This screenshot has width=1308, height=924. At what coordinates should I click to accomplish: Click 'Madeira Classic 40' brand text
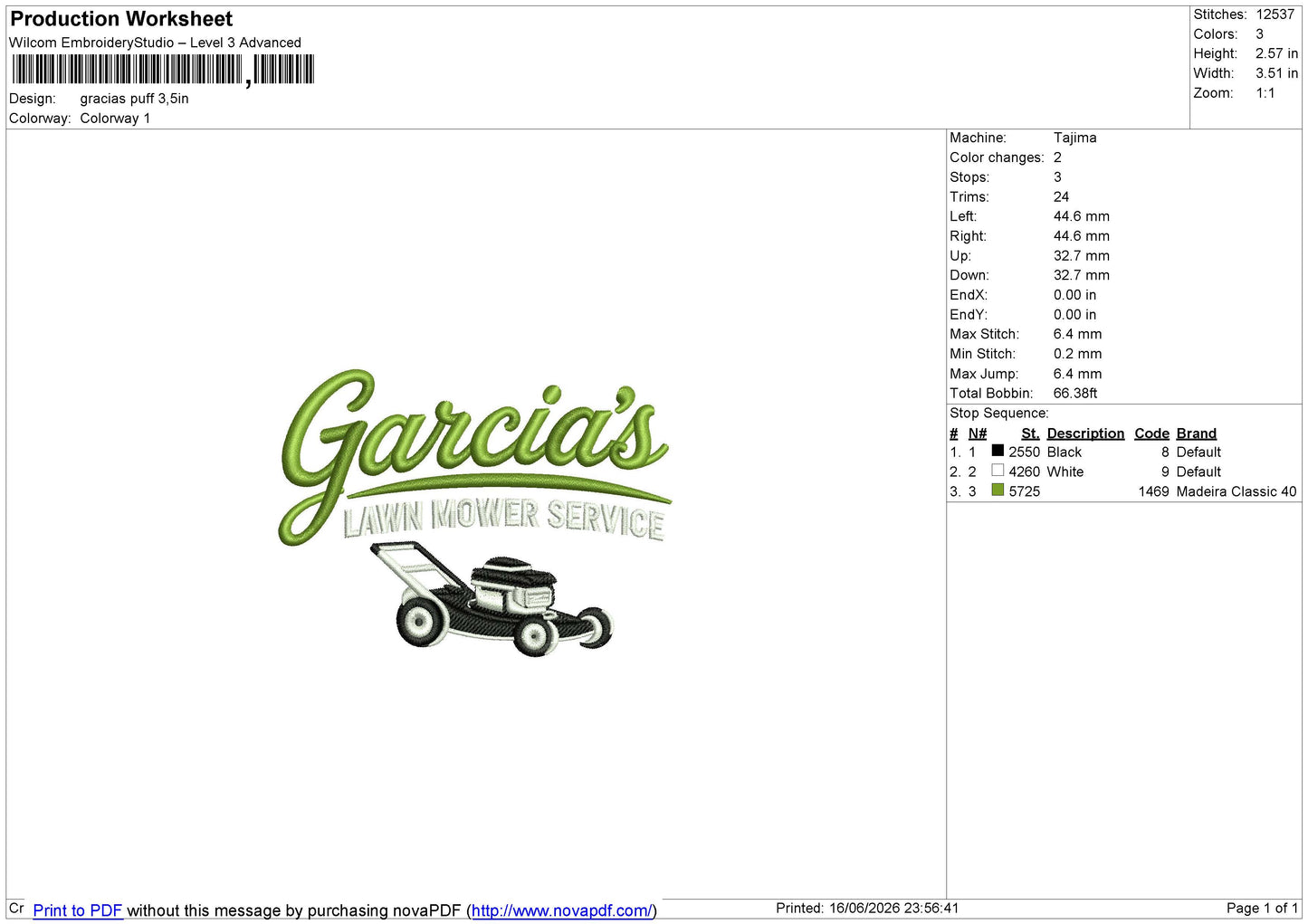tap(1236, 491)
